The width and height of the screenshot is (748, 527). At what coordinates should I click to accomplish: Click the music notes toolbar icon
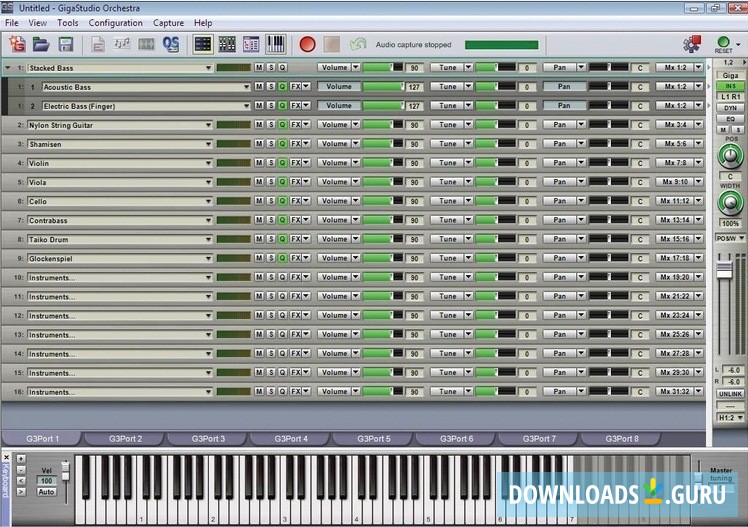(122, 44)
